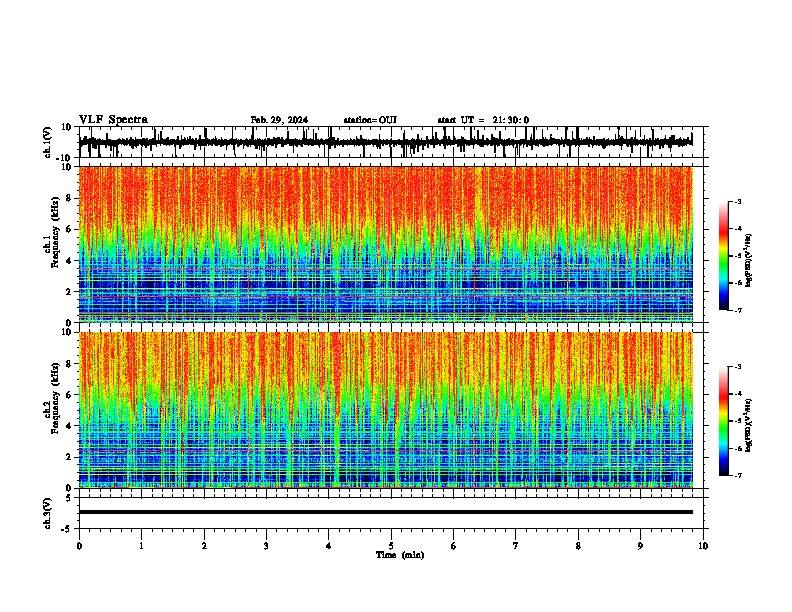
Task: Click the "6" kHz tick on ch.1 spectrogram
Action: [x=70, y=229]
